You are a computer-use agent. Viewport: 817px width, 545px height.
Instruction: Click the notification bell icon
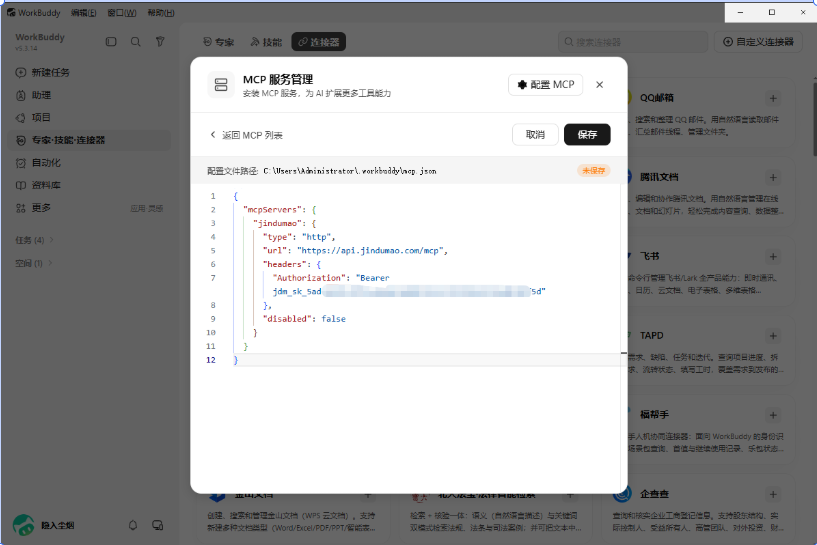133,525
